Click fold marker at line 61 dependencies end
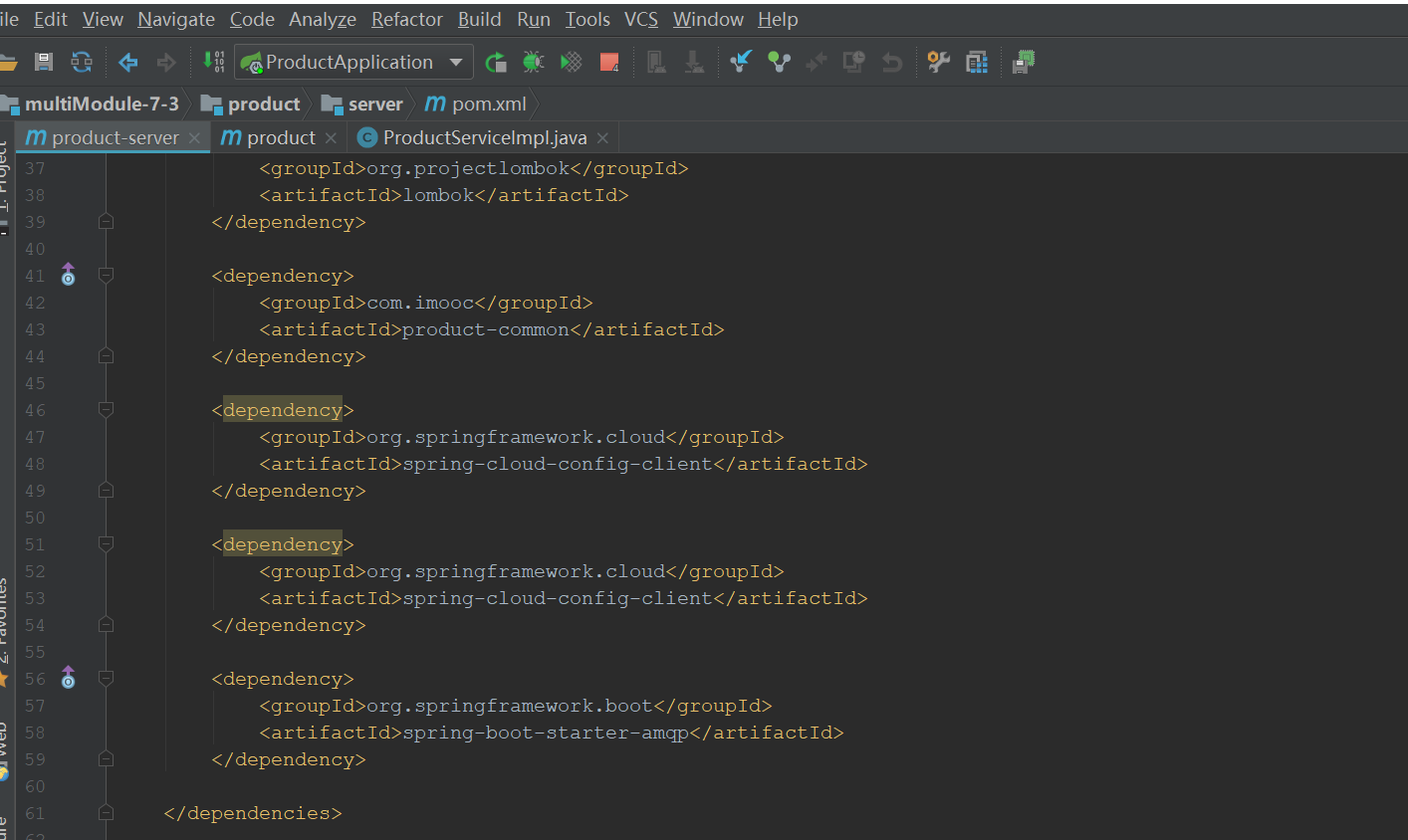Image resolution: width=1408 pixels, height=840 pixels. pos(106,812)
